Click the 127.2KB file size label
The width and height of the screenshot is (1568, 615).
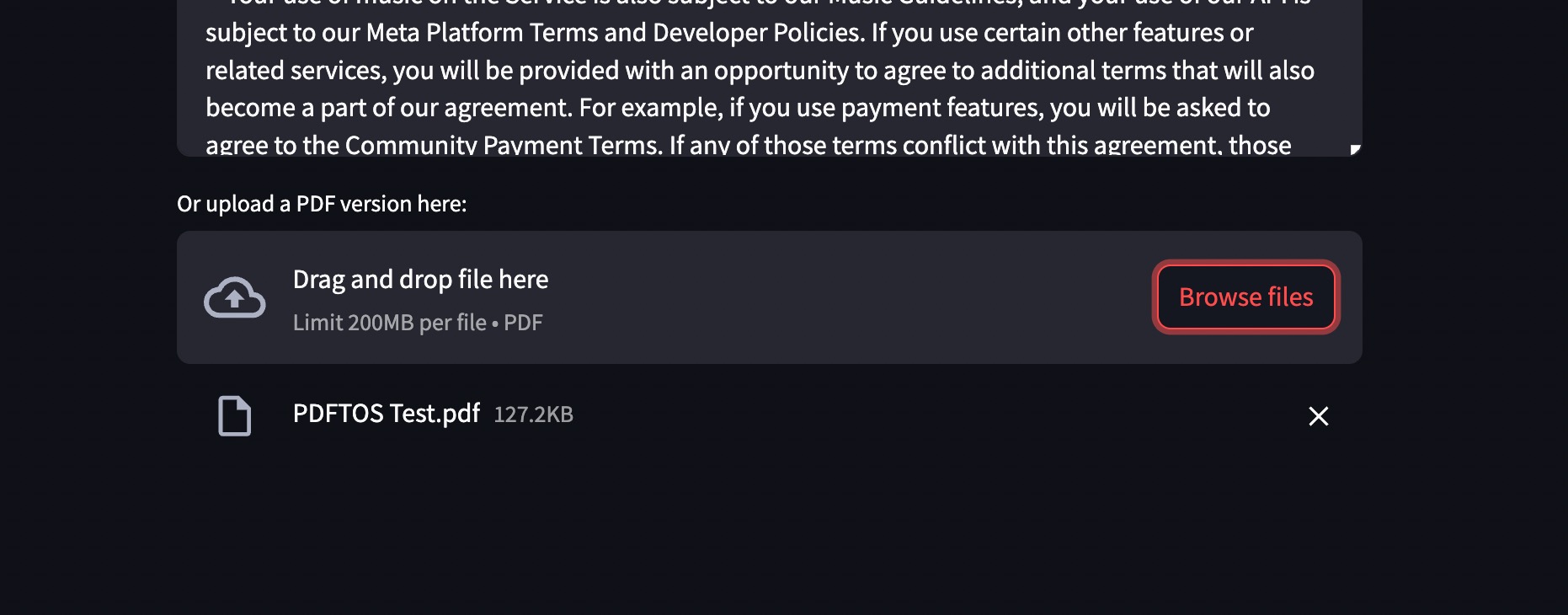tap(533, 414)
